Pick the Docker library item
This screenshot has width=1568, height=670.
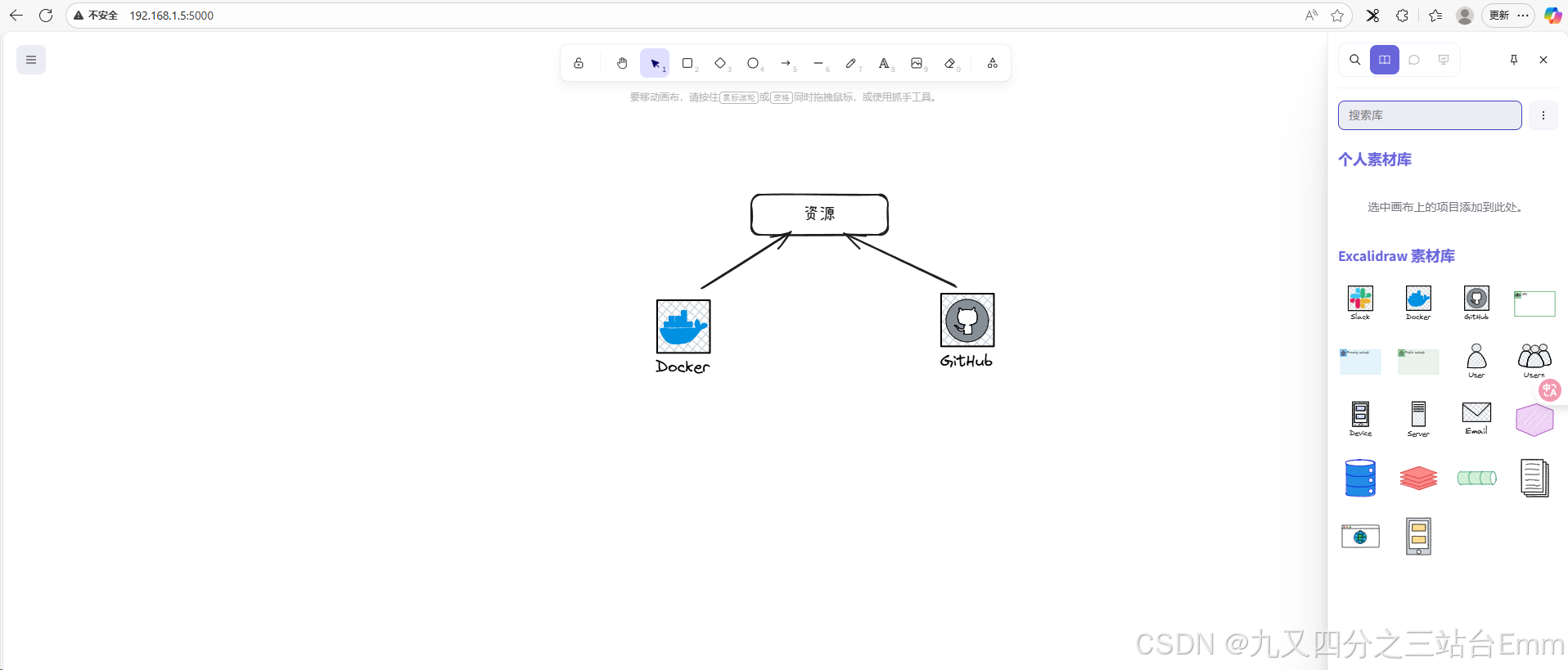(1418, 303)
